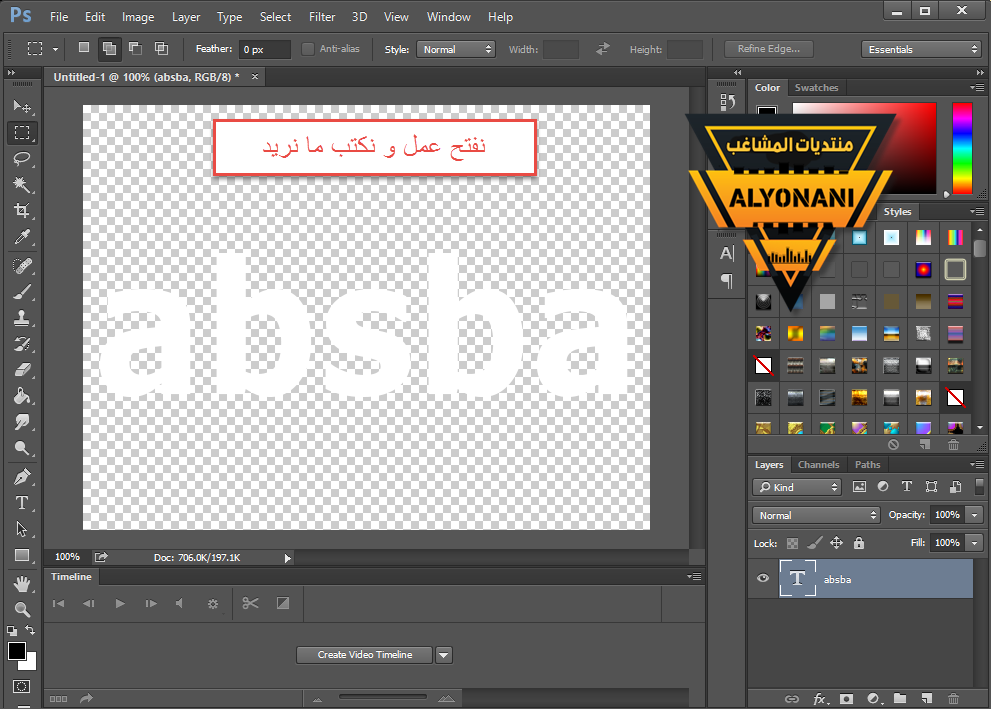Click the Delete layer trash icon

click(953, 698)
